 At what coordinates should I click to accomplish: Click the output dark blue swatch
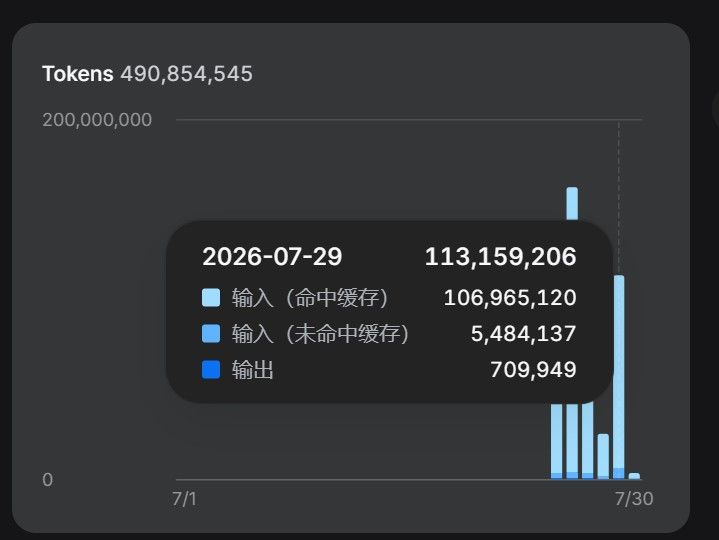pos(211,369)
